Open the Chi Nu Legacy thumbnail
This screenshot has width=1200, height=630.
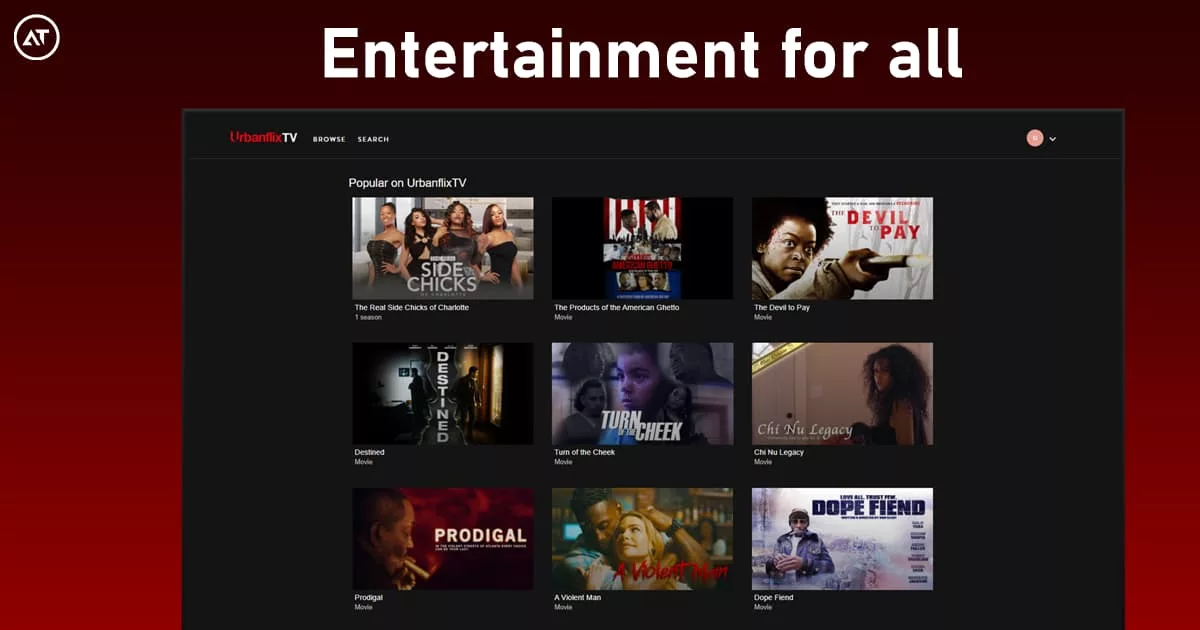842,394
